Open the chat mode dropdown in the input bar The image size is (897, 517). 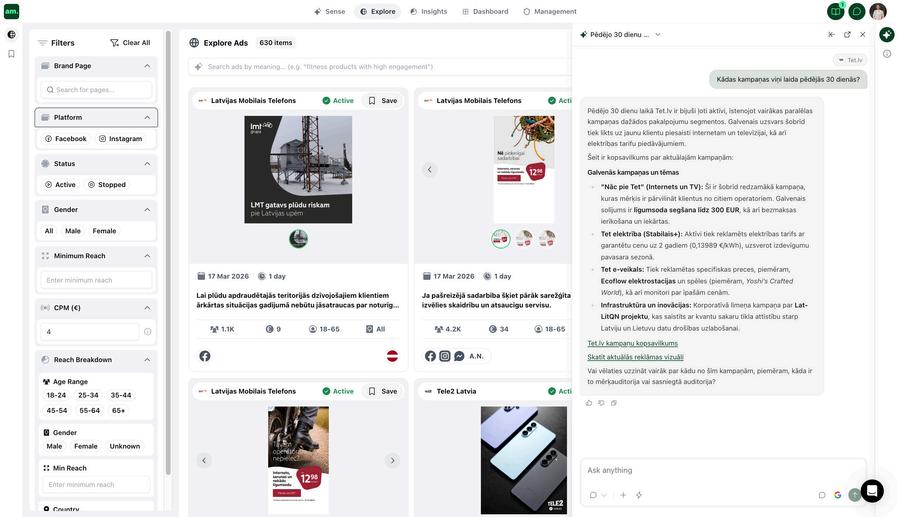coord(598,495)
